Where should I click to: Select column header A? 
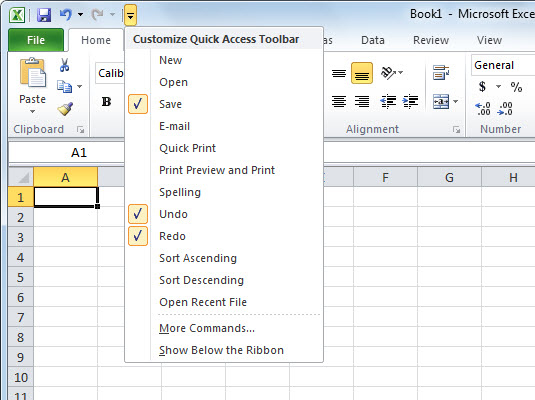click(x=66, y=177)
